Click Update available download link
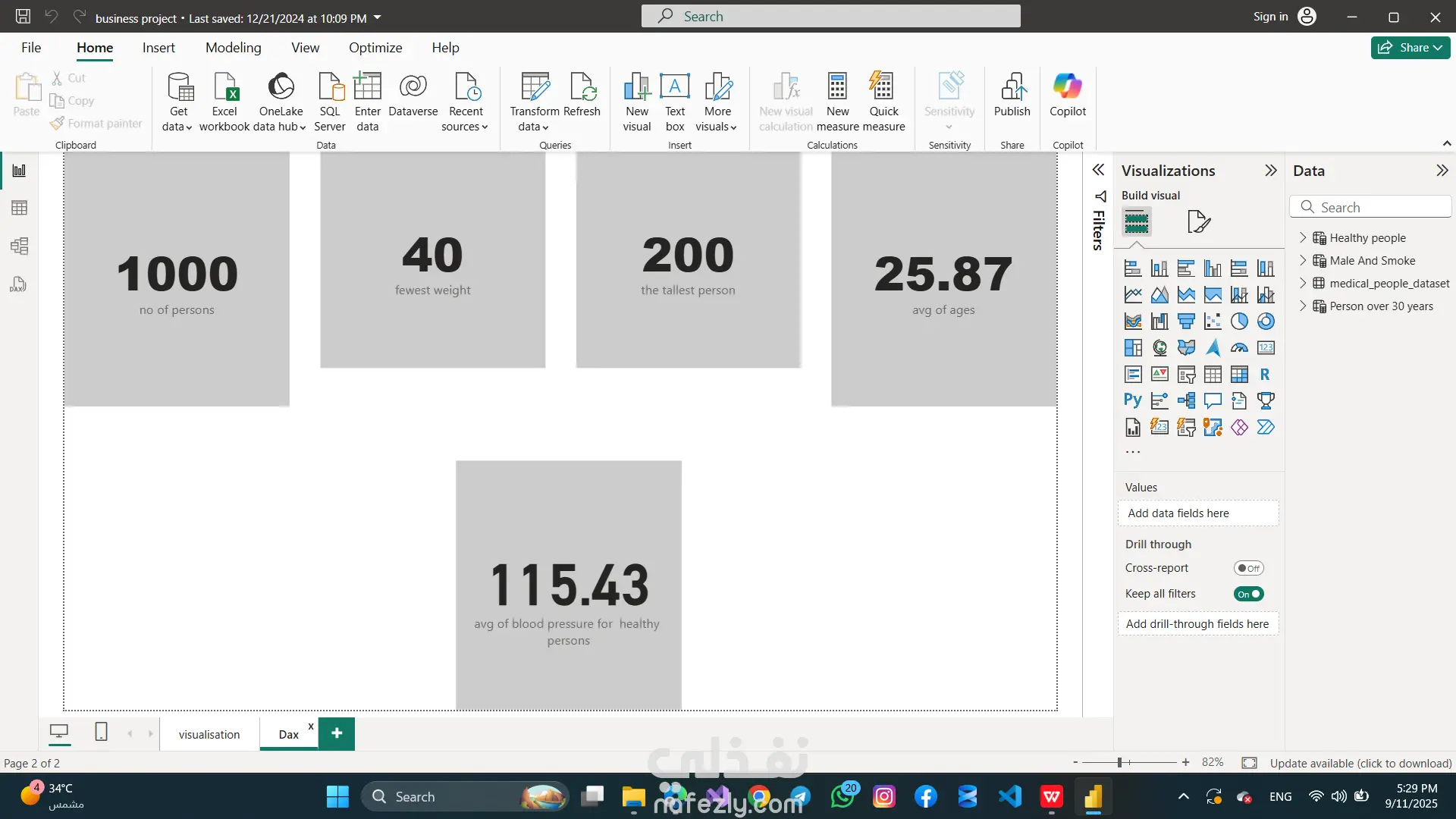 coord(1360,763)
